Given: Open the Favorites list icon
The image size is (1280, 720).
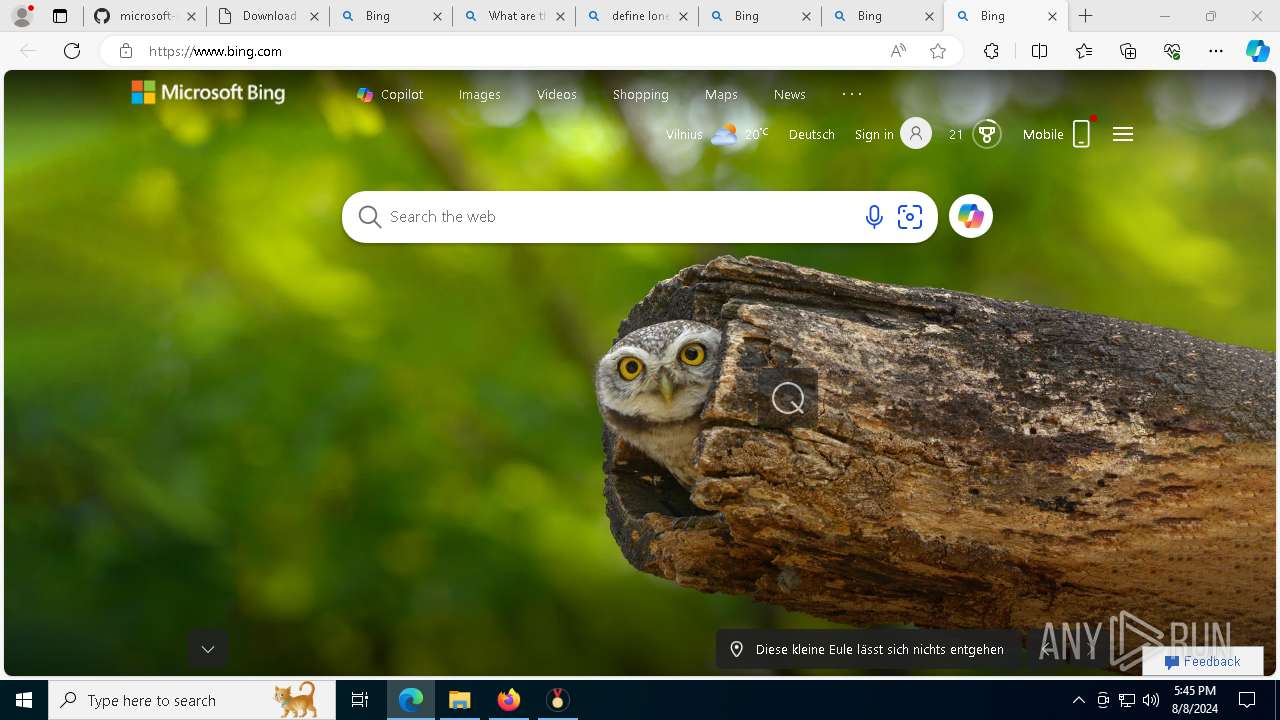Looking at the screenshot, I should [1084, 51].
